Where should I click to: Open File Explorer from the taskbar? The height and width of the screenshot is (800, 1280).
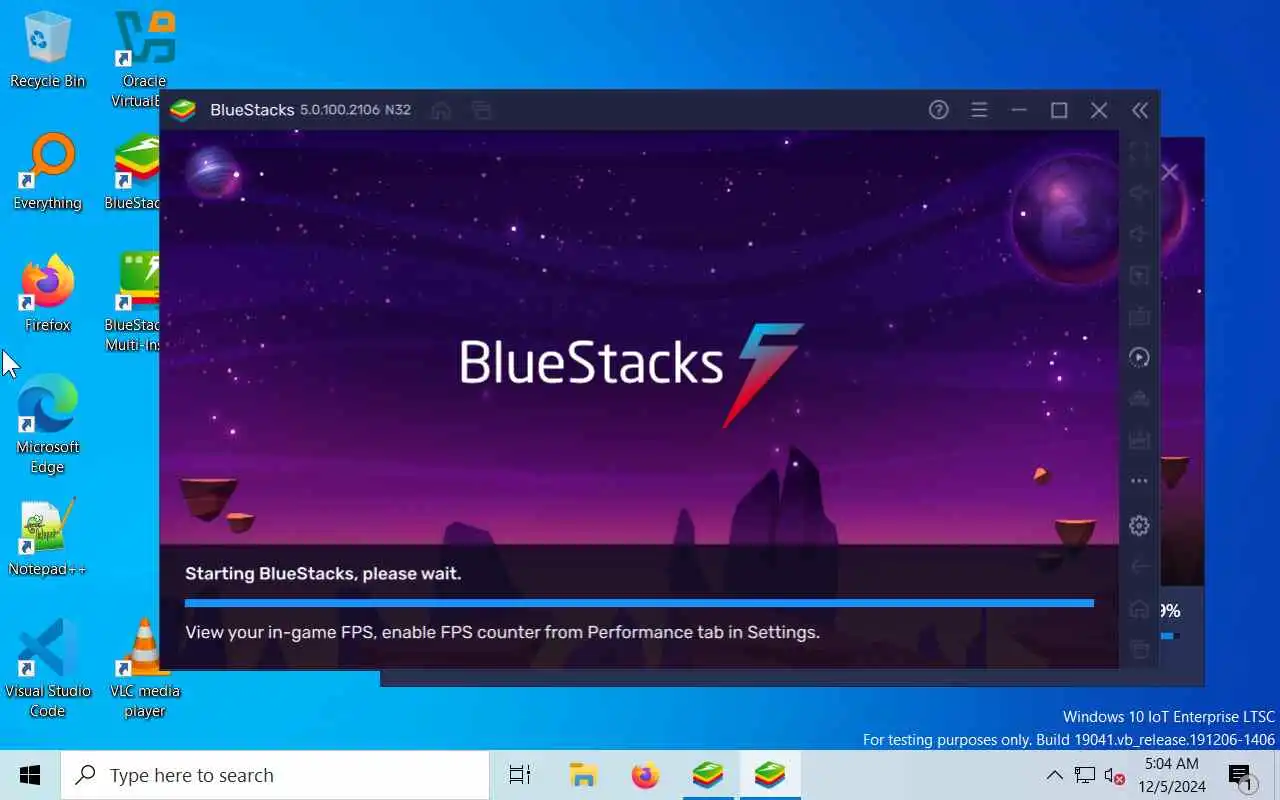click(583, 775)
